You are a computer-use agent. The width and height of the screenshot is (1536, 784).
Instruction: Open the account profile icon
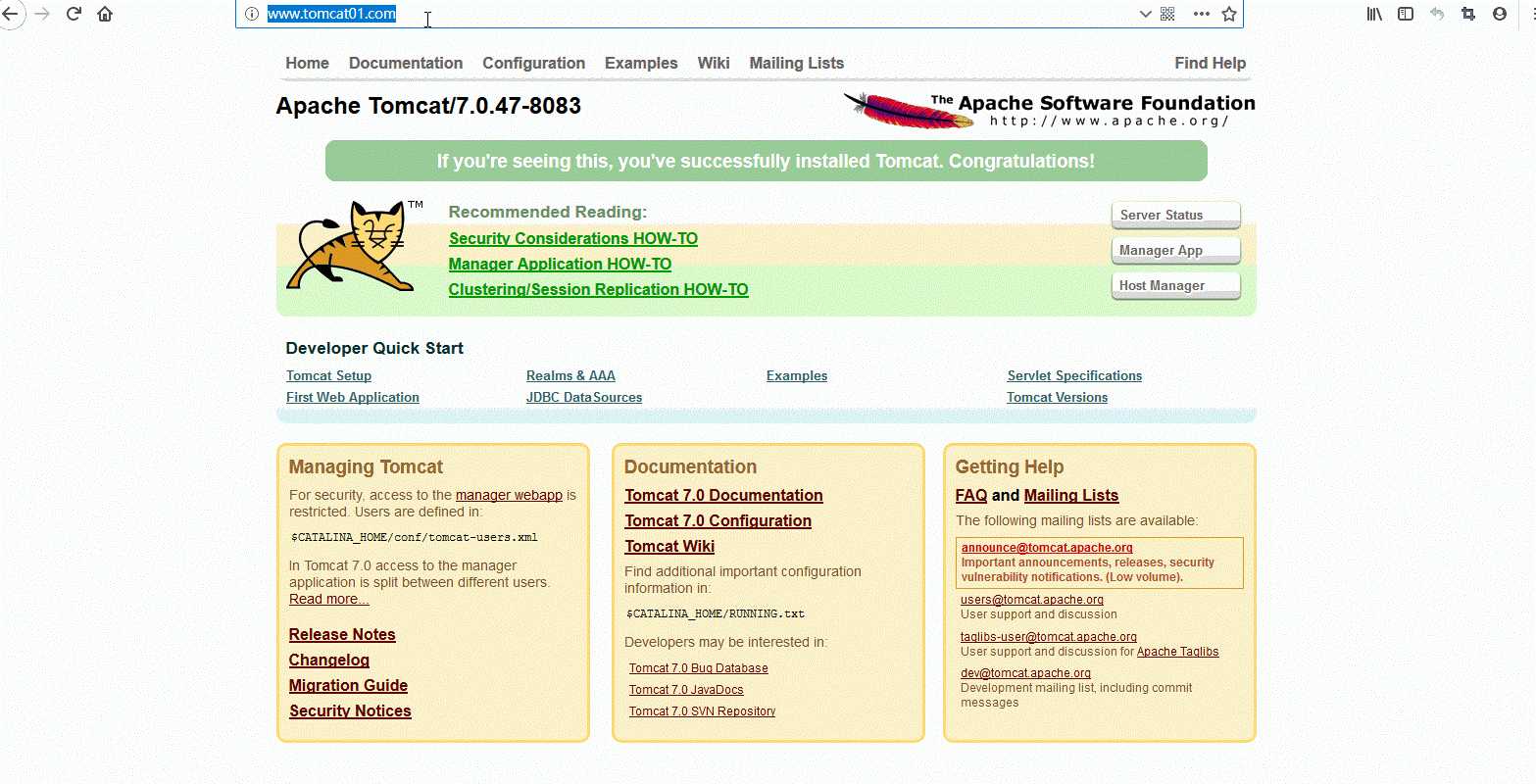click(x=1500, y=14)
